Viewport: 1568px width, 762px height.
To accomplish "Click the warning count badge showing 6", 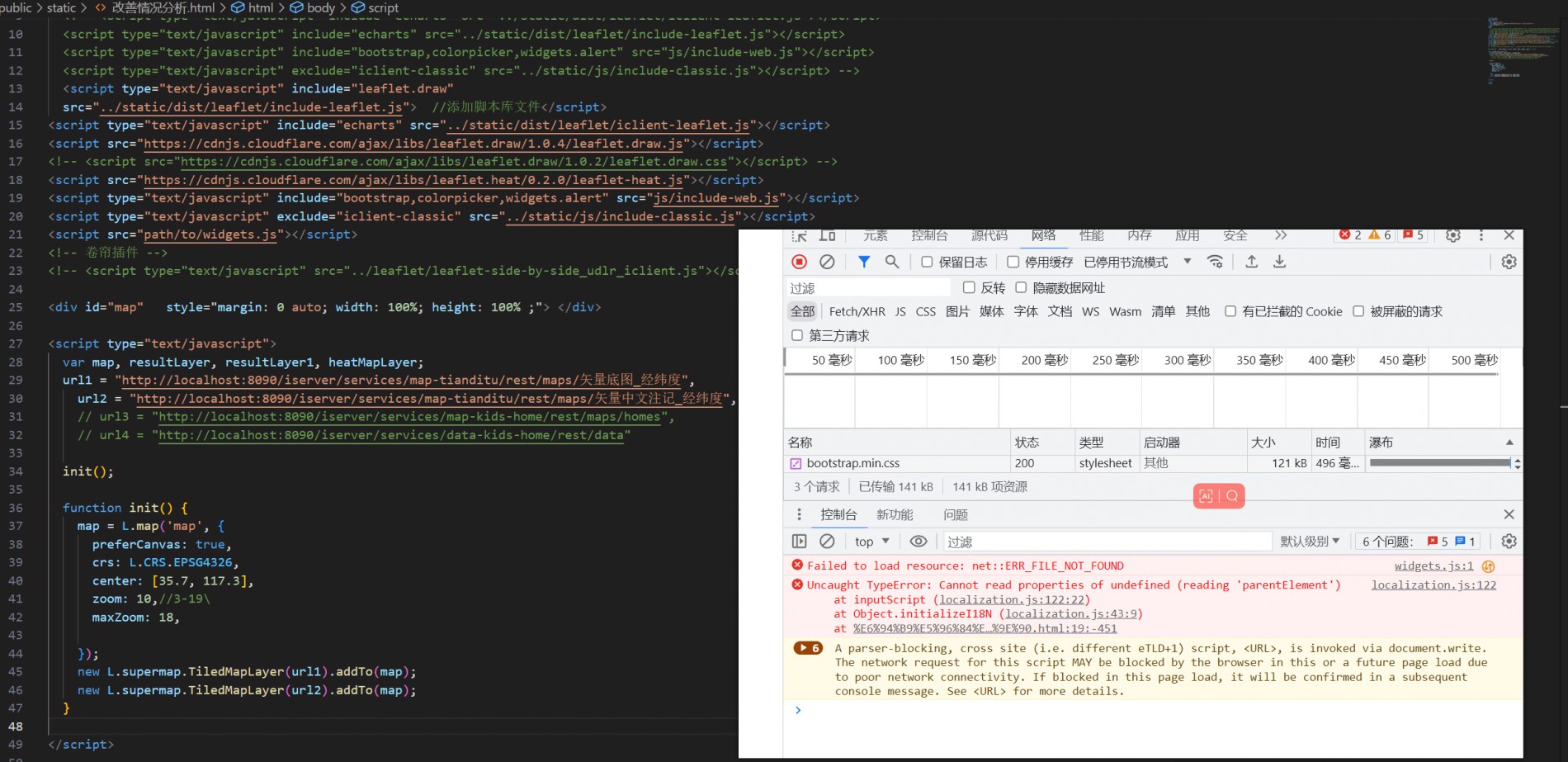I will pos(1380,235).
